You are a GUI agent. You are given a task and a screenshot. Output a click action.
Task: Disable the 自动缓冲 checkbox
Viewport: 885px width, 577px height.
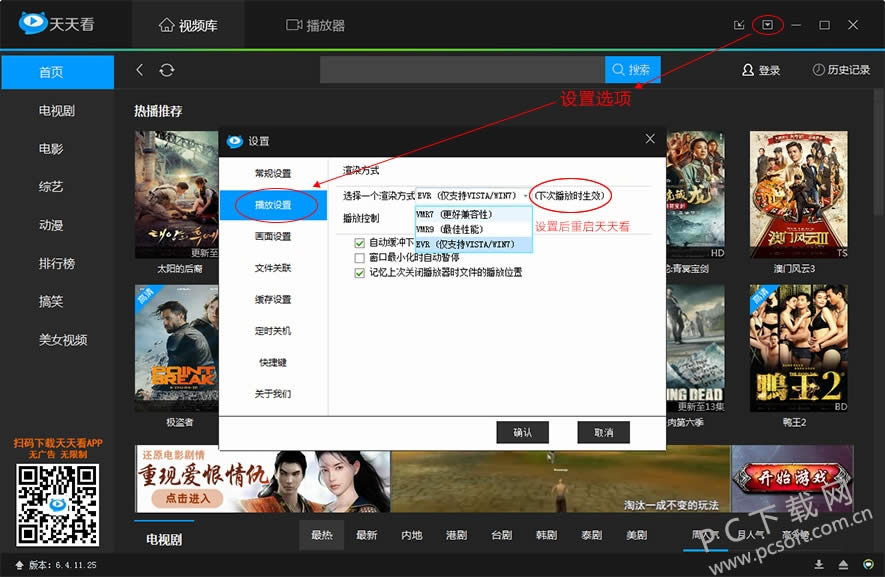click(x=360, y=243)
